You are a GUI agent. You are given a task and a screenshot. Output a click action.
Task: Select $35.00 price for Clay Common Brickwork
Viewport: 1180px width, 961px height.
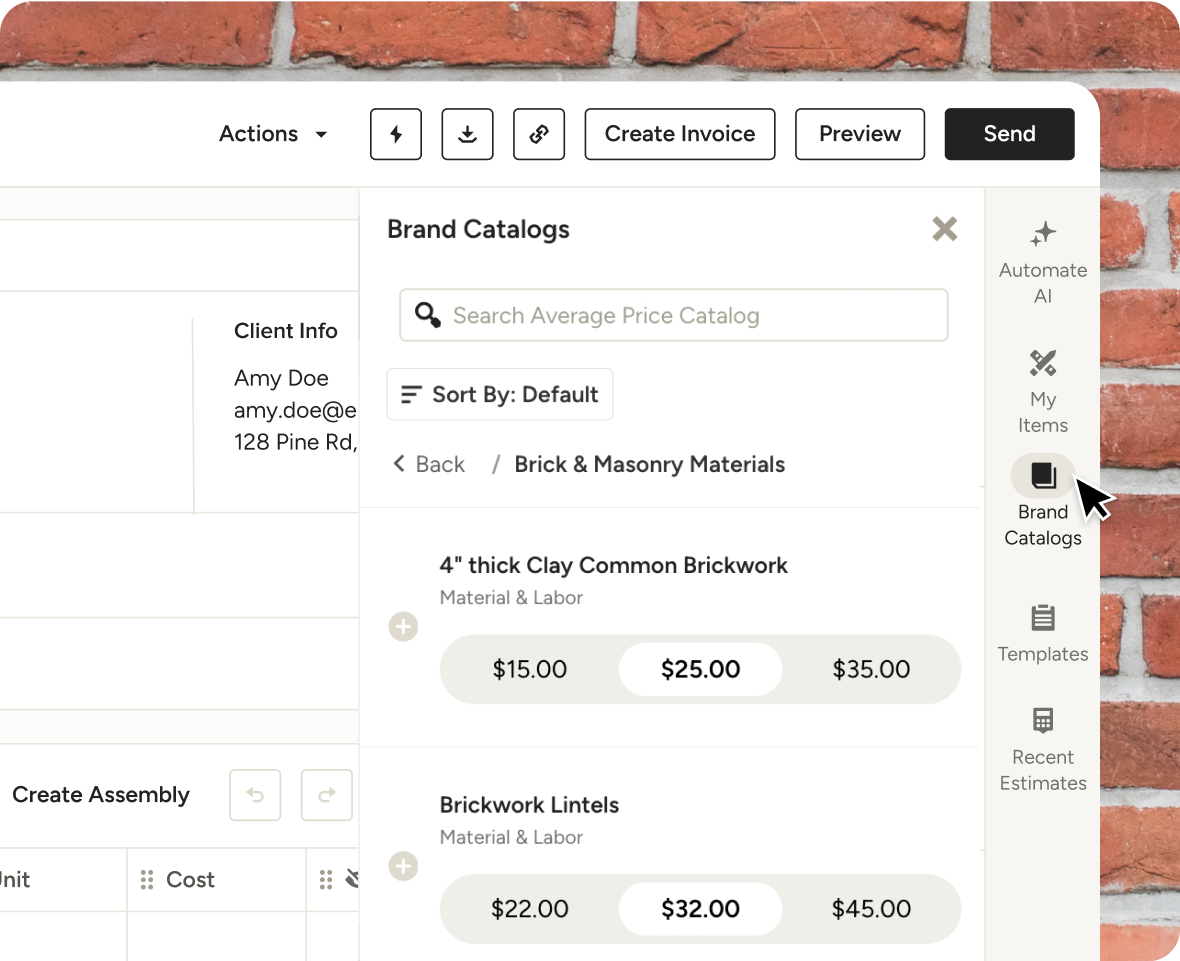click(871, 669)
